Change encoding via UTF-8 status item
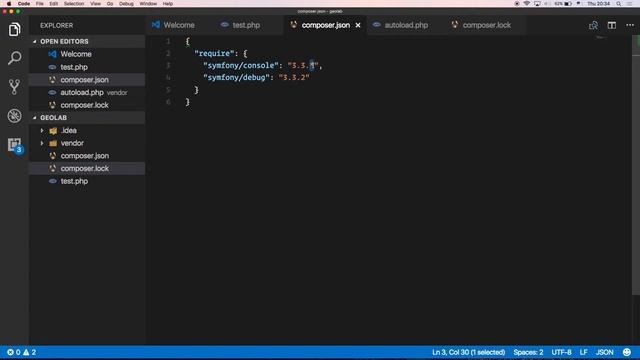Screen dimensions: 640x360 coord(561,352)
